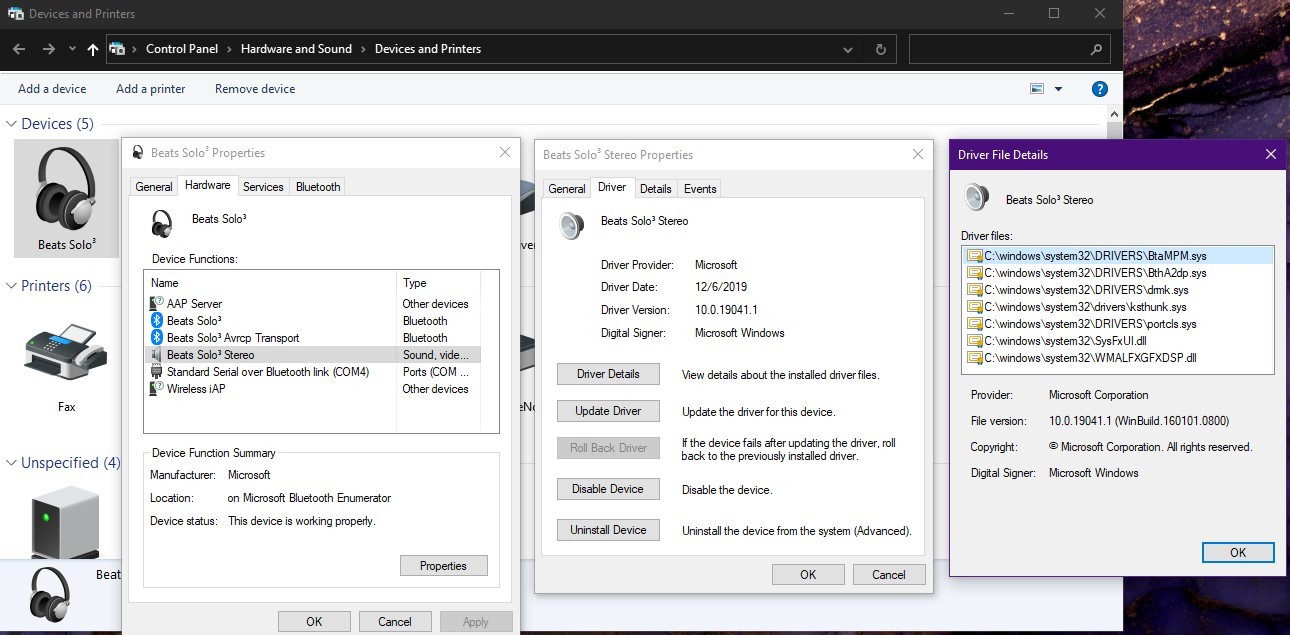
Task: Open the Events tab in Stereo Properties
Action: tap(700, 189)
